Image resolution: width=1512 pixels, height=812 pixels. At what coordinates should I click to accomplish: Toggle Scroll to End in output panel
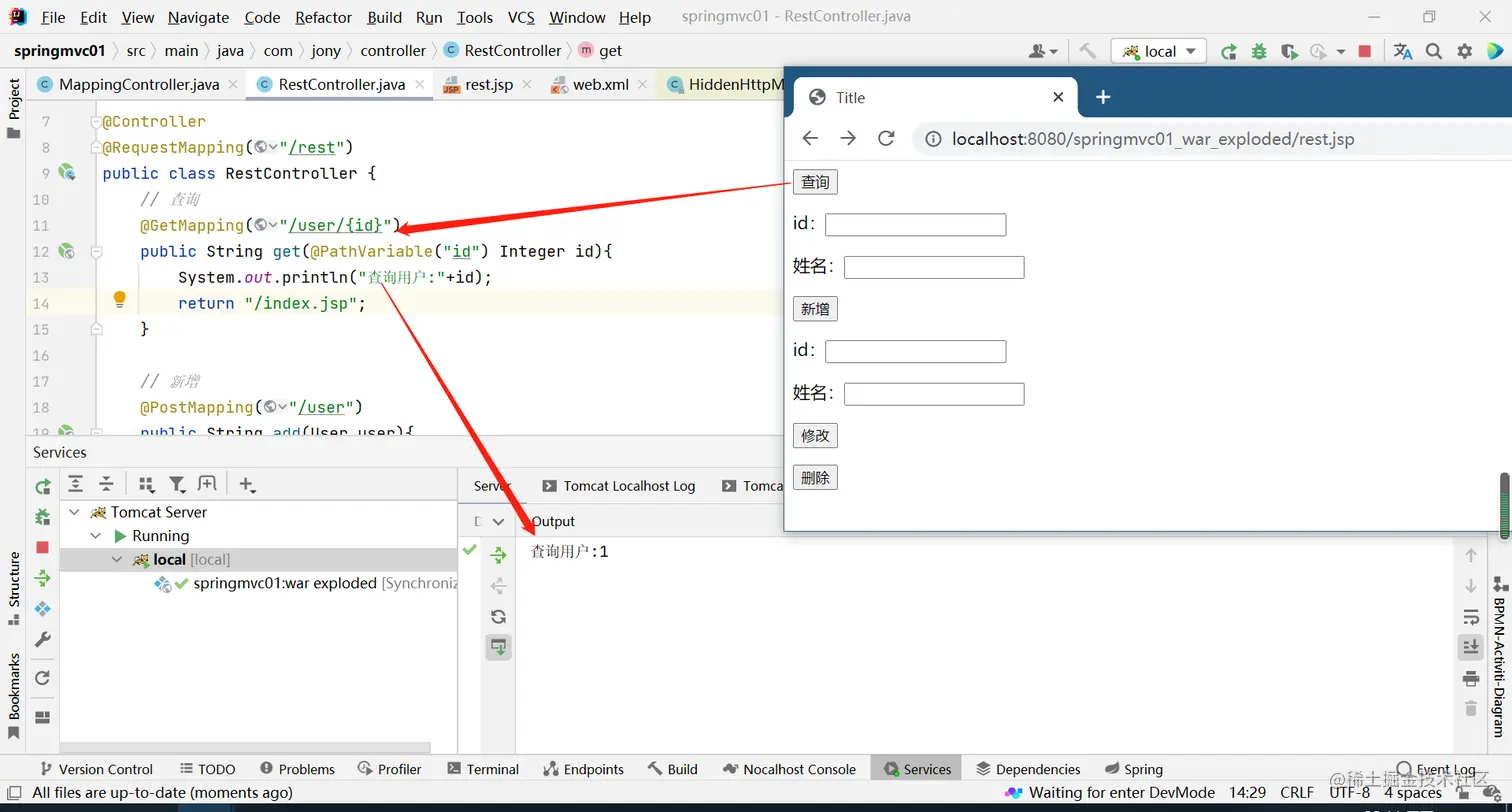[1470, 647]
